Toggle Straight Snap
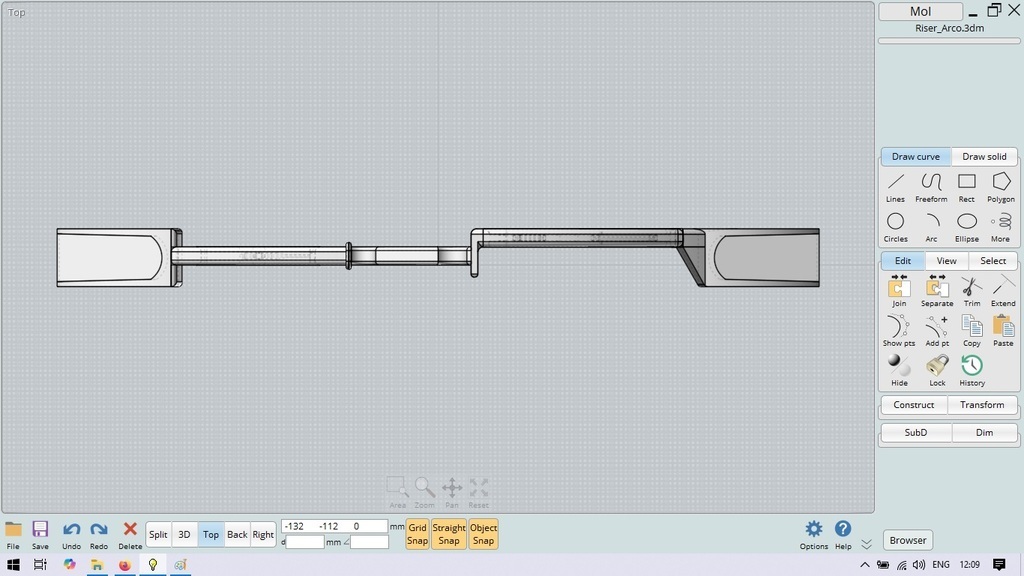Image resolution: width=1024 pixels, height=576 pixels. (x=449, y=534)
